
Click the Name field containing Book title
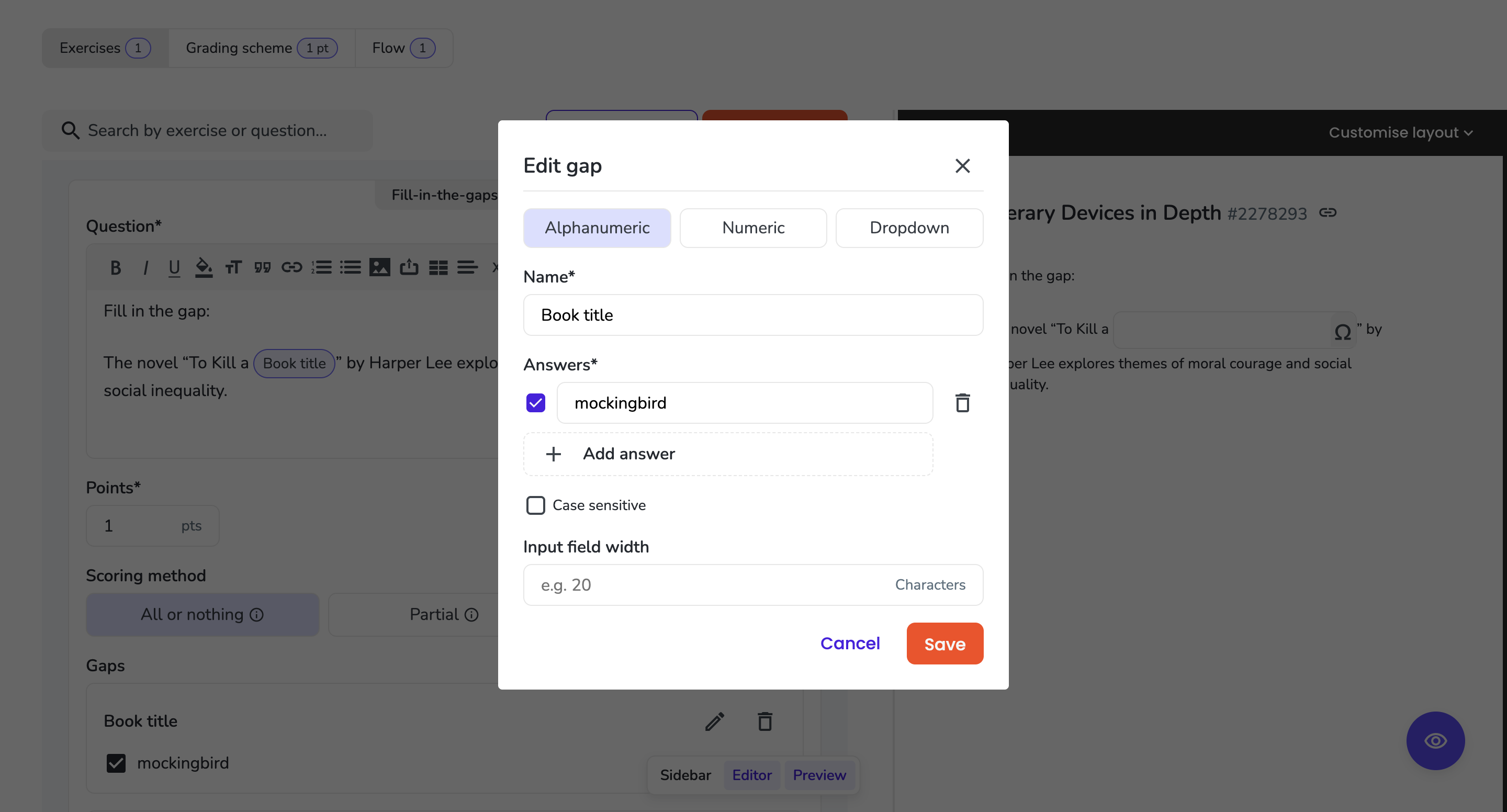753,315
